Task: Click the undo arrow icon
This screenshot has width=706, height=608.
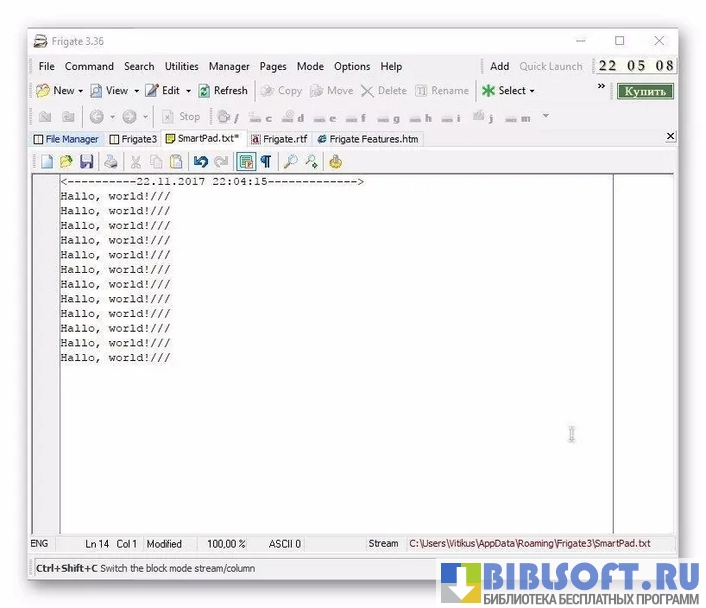Action: click(x=201, y=161)
